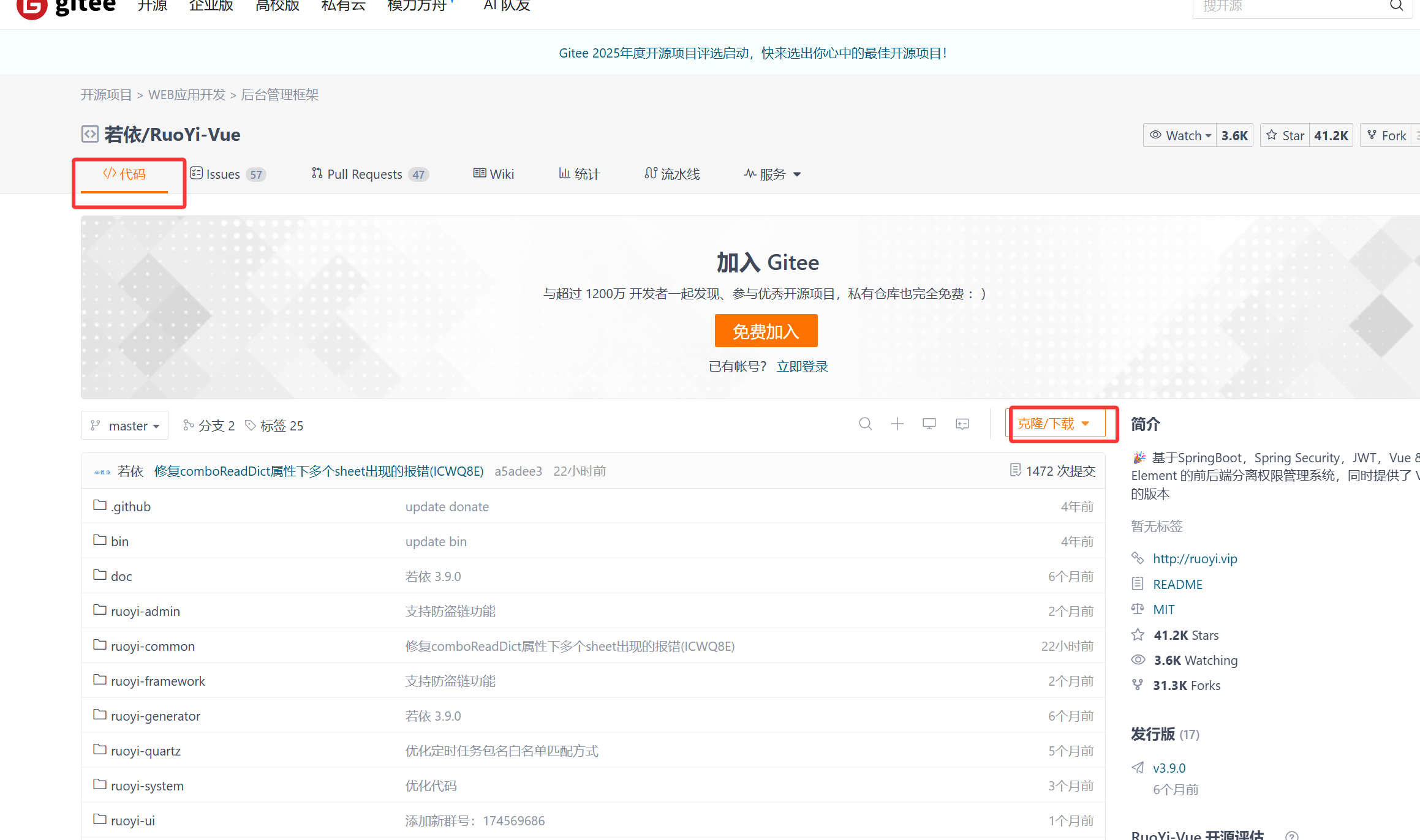Screen dimensions: 1420x840
Task: Open the ruoyi-admin folder
Action: click(x=145, y=611)
